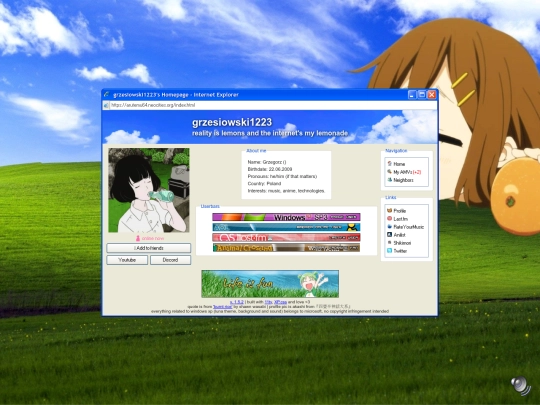
Task: Click the red (+2) badge next to My AMVs
Action: point(417,172)
